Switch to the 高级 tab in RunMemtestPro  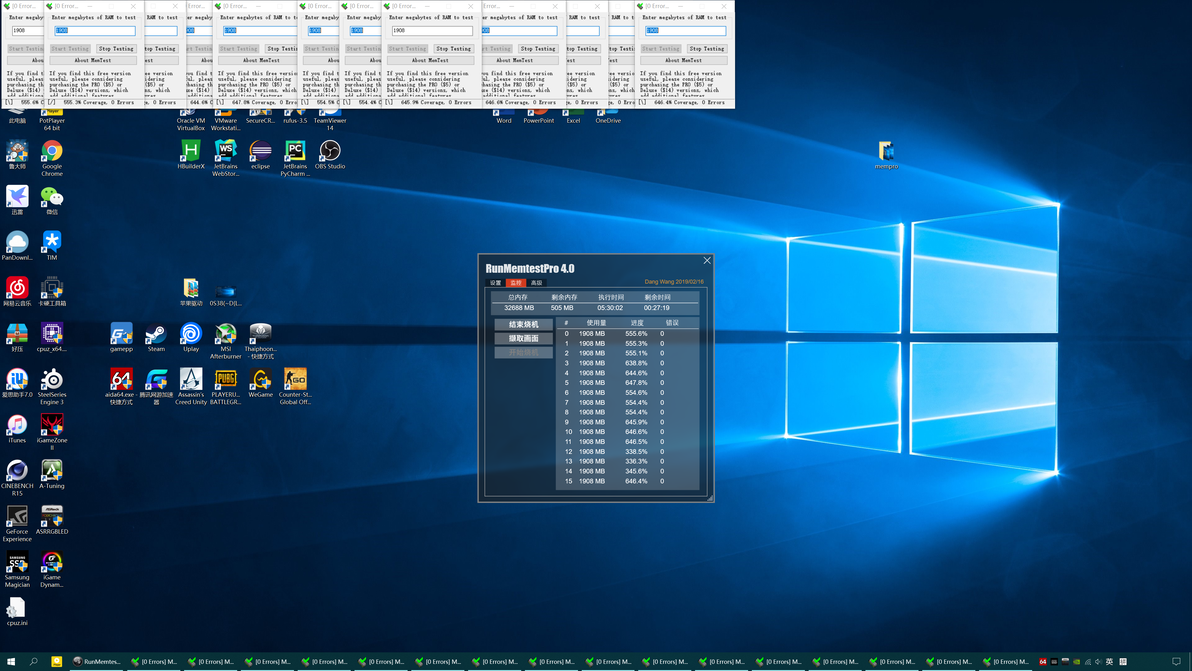click(x=537, y=283)
